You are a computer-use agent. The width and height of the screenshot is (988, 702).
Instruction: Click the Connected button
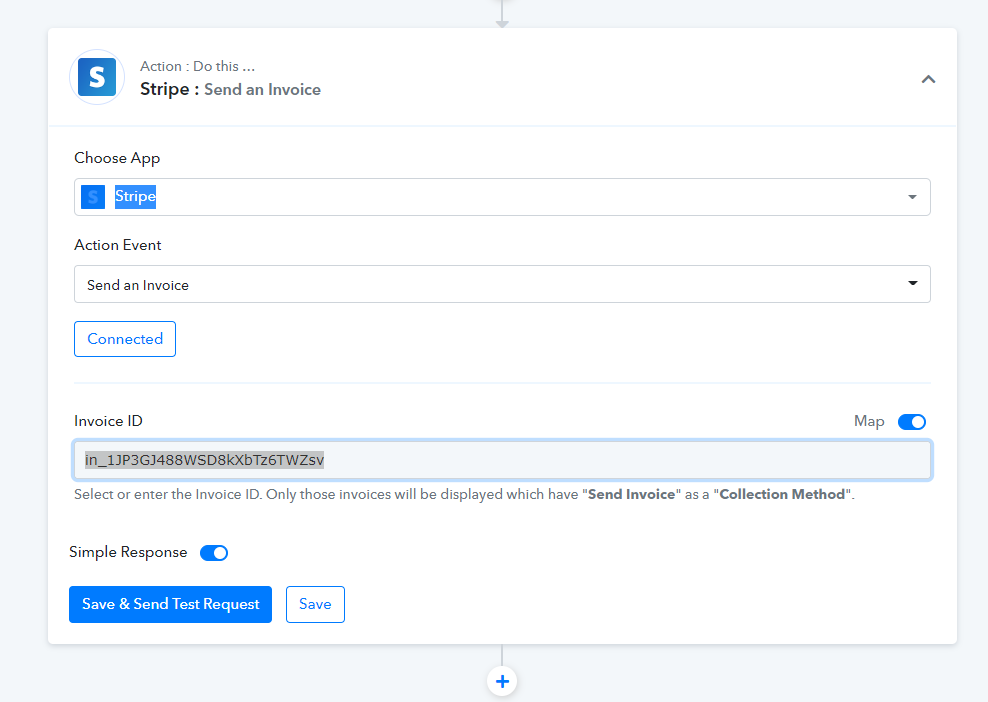coord(125,339)
